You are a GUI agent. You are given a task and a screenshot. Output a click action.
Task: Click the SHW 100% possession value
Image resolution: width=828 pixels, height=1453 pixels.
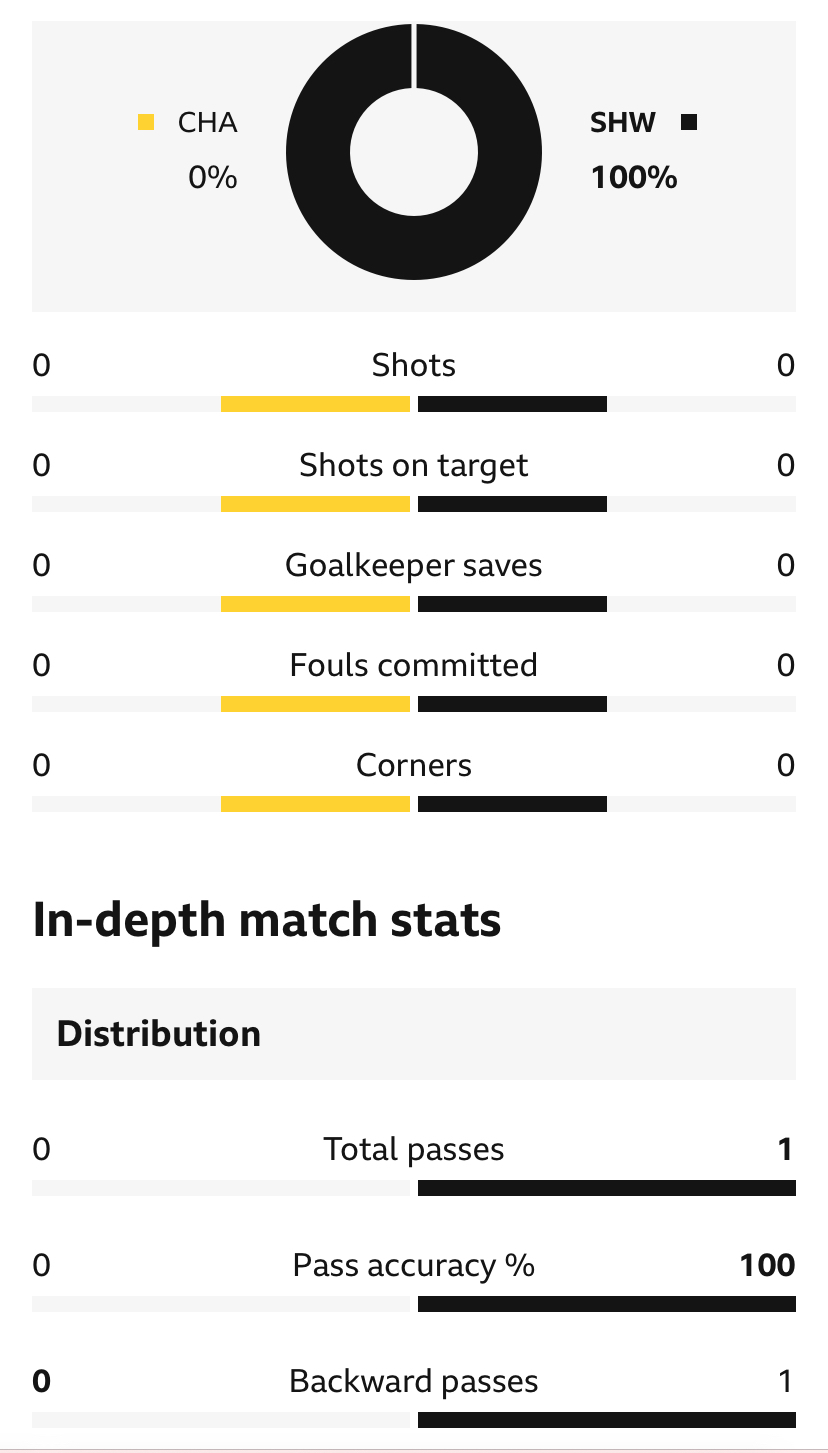pyautogui.click(x=634, y=178)
